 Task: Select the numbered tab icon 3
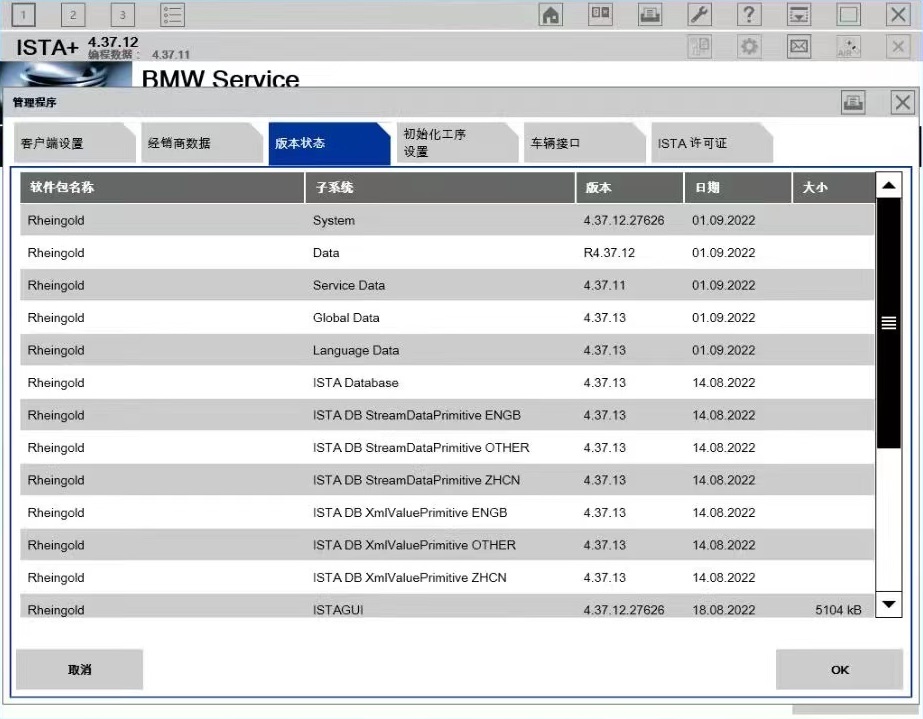122,15
